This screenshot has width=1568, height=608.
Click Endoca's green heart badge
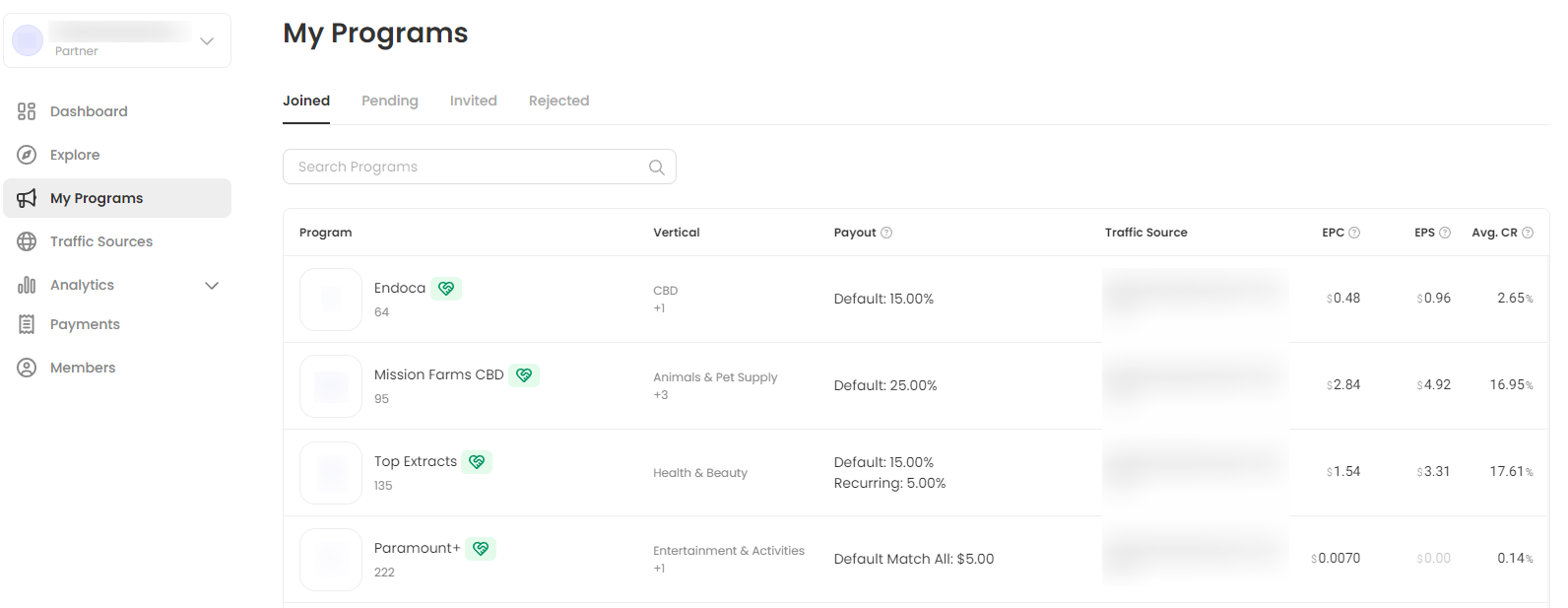click(446, 289)
